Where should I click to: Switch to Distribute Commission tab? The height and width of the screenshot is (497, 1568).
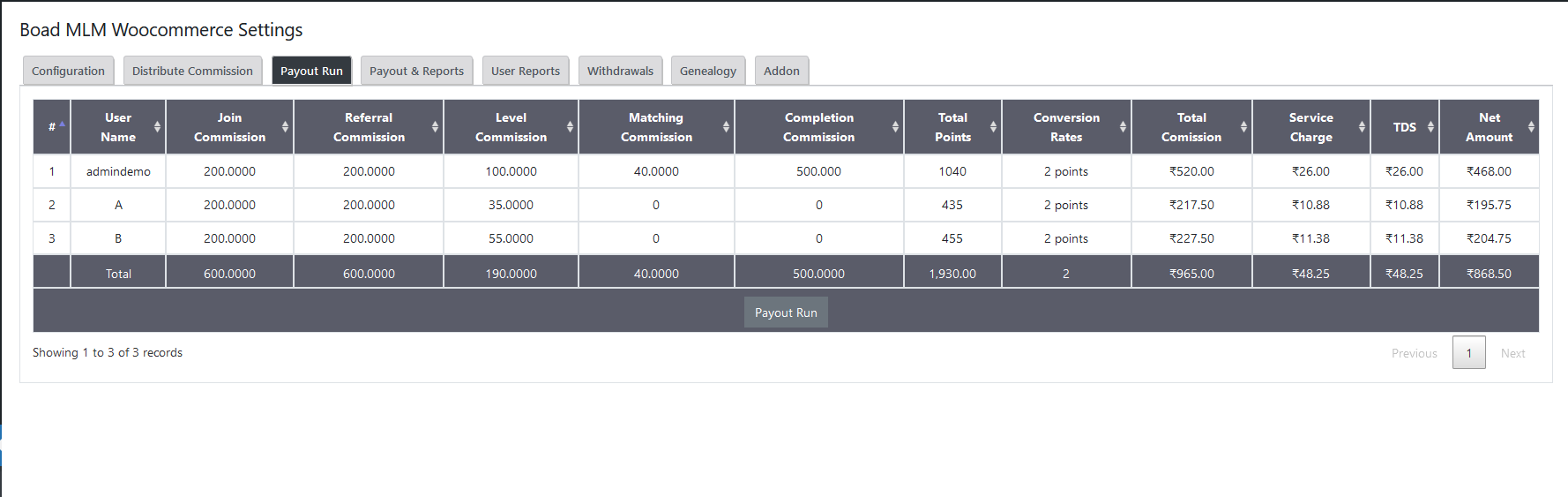(x=192, y=71)
